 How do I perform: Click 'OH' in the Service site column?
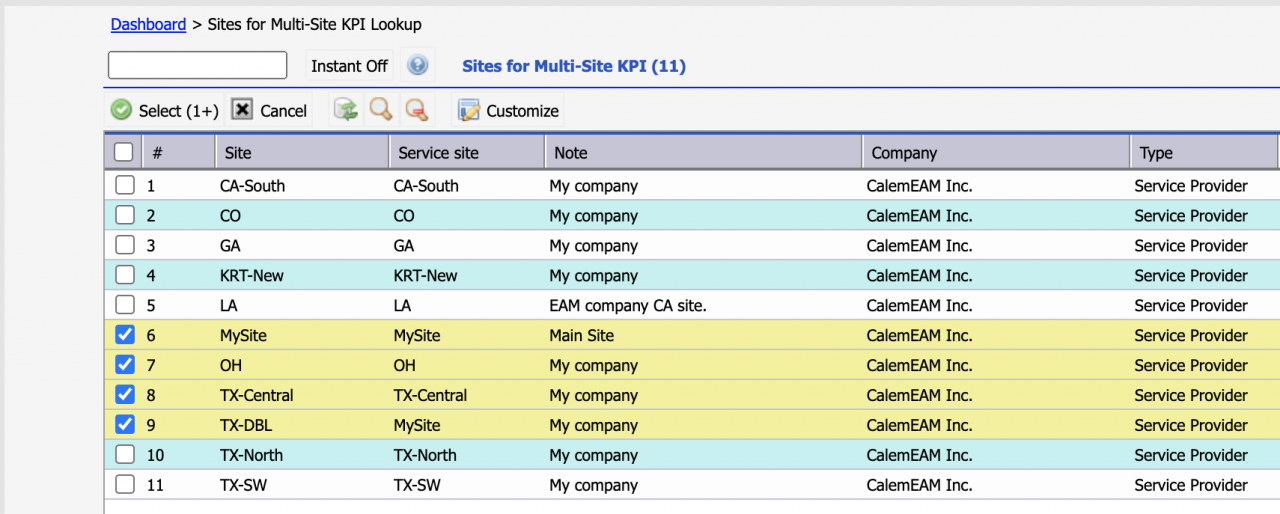[x=405, y=365]
